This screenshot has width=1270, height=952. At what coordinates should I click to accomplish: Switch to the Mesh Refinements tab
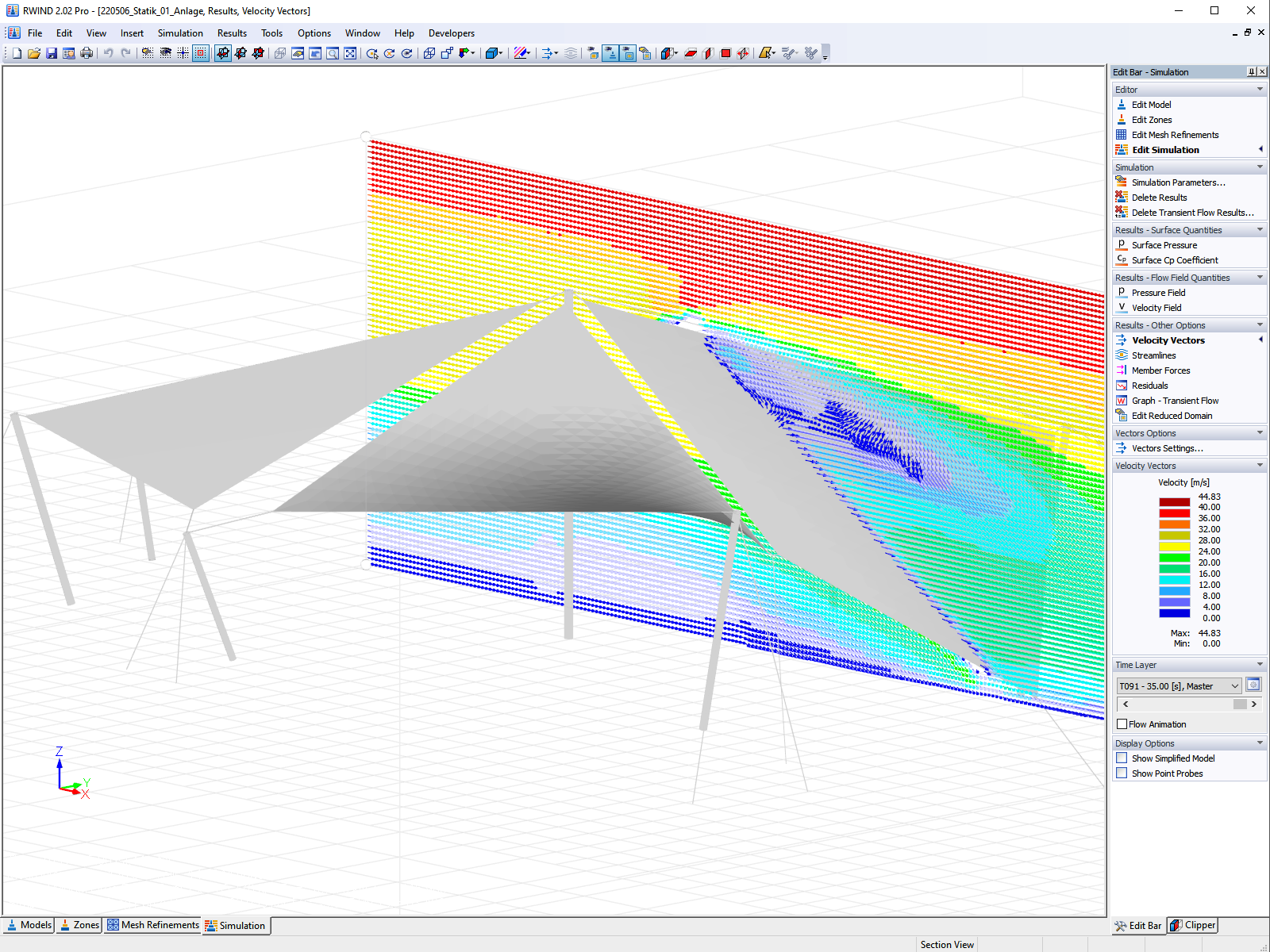(152, 925)
